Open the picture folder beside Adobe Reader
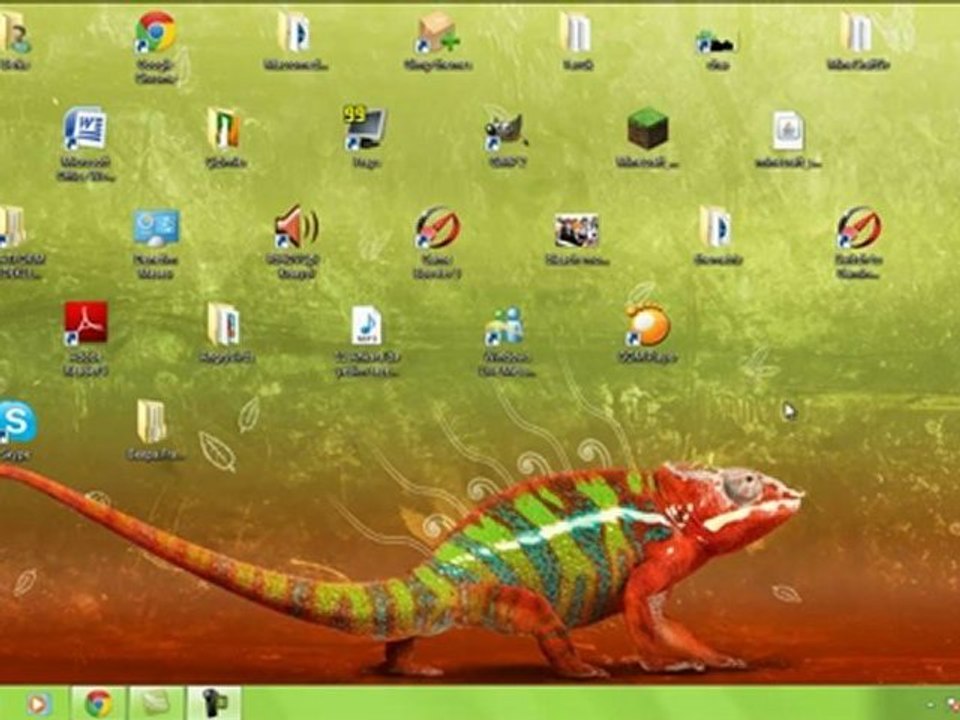960x720 pixels. (x=224, y=324)
